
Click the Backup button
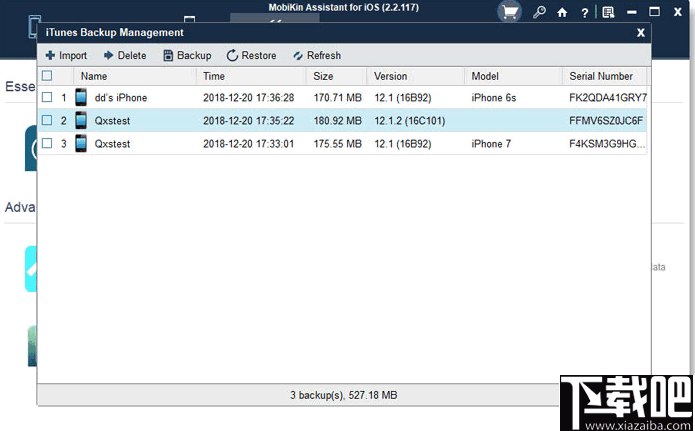coord(187,55)
